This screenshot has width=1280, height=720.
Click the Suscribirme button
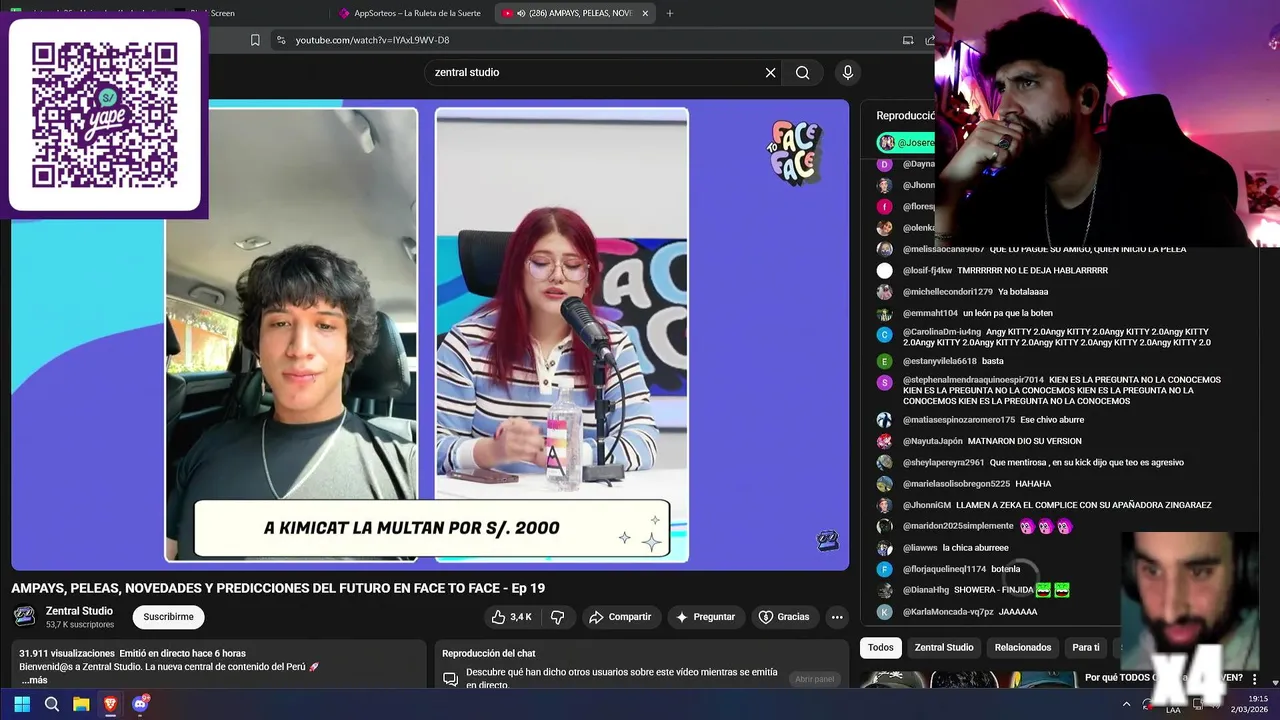168,617
